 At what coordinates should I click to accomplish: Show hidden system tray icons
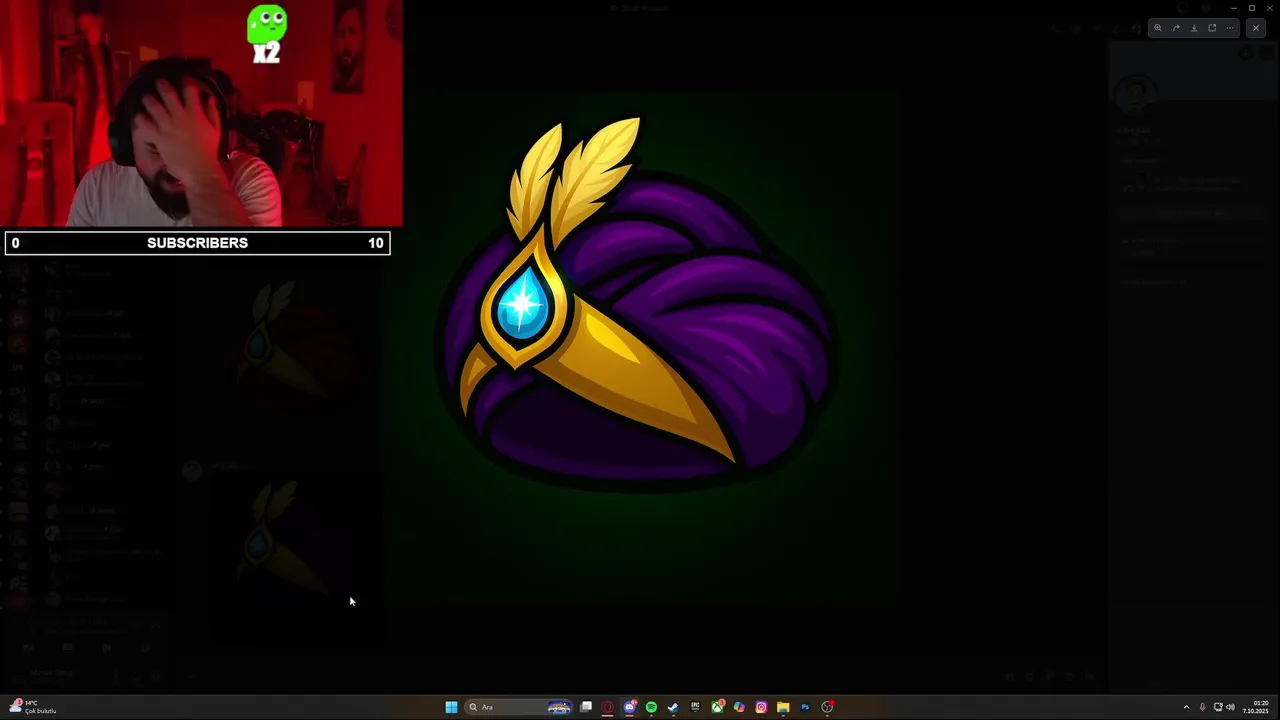[1186, 707]
